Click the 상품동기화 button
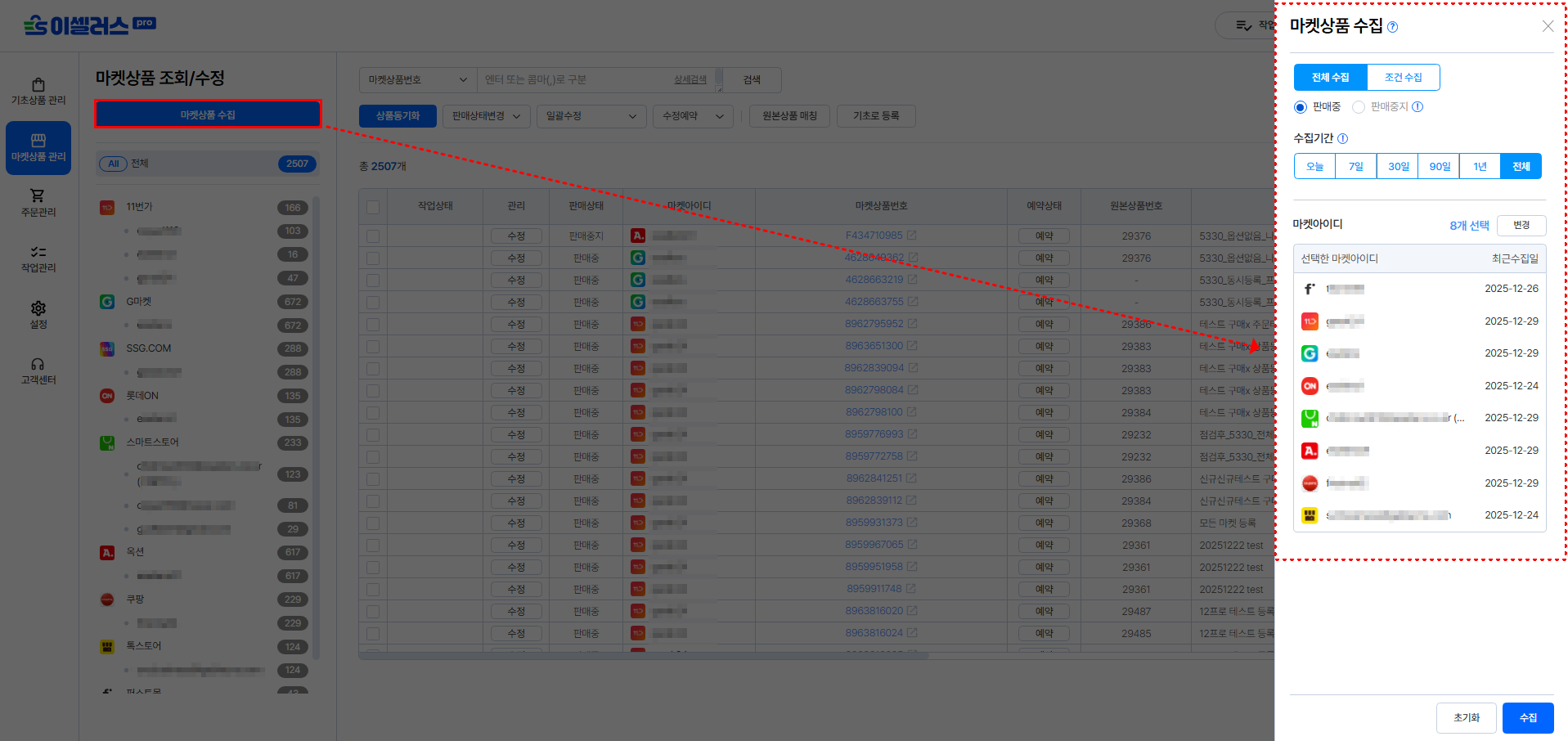The width and height of the screenshot is (1568, 741). tap(398, 116)
